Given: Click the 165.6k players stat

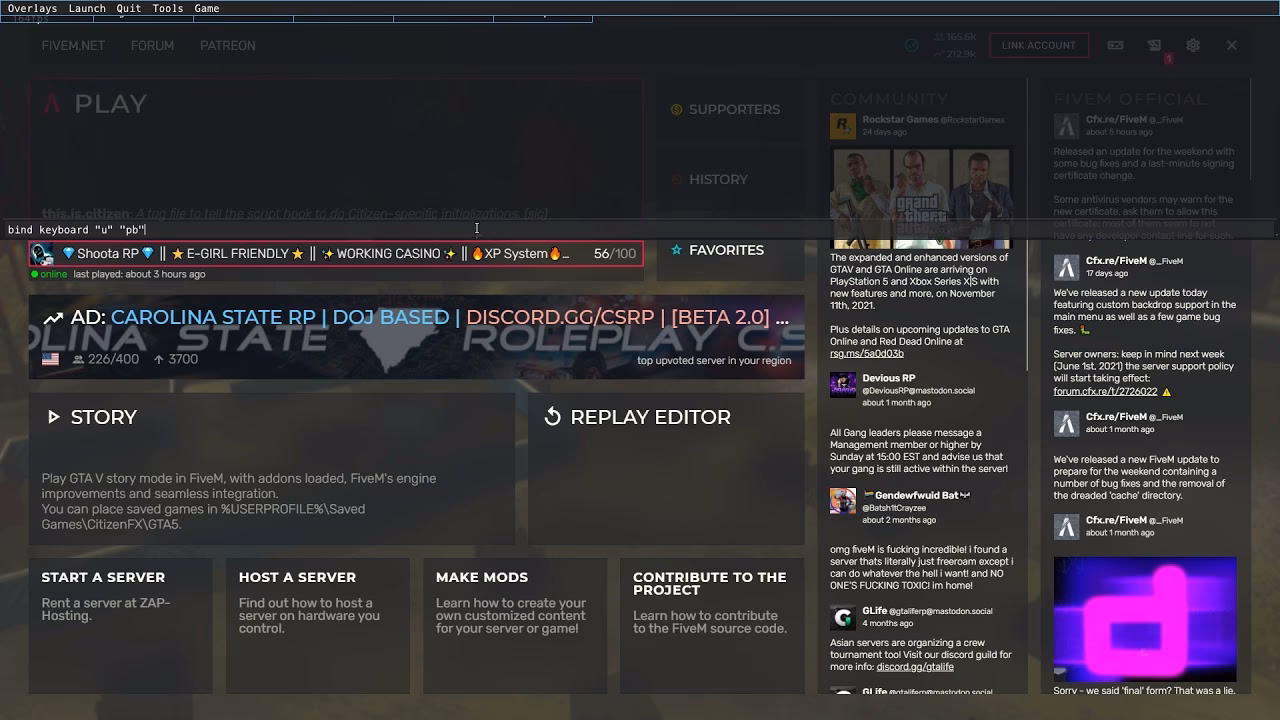Looking at the screenshot, I should click(x=954, y=37).
